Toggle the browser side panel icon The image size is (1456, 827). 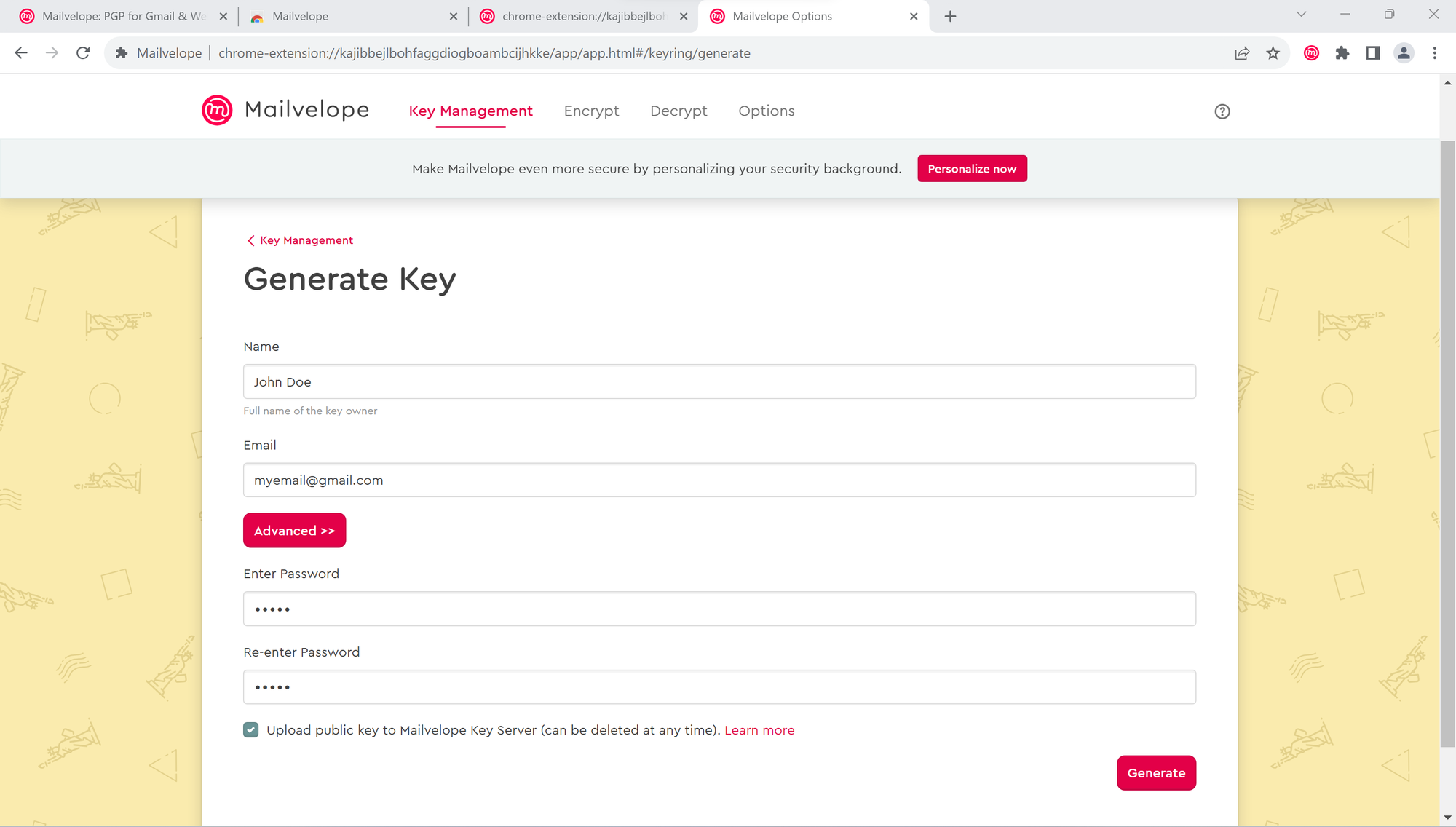[x=1373, y=53]
